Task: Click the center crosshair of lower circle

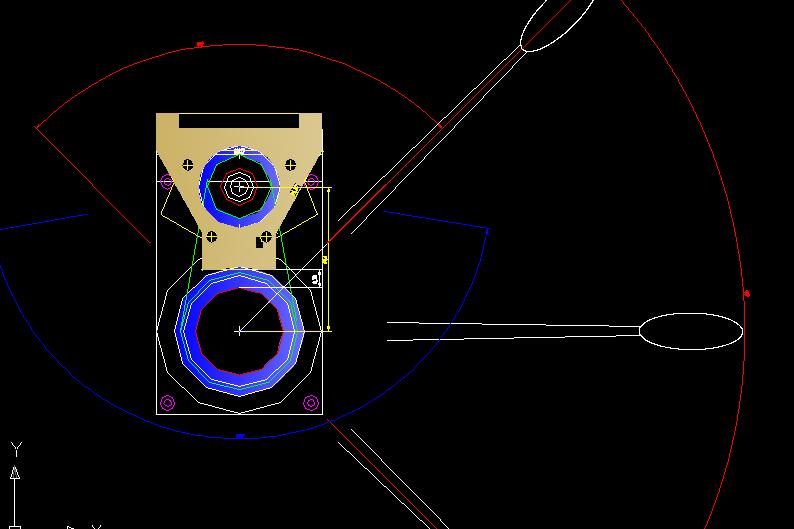Action: [x=239, y=330]
